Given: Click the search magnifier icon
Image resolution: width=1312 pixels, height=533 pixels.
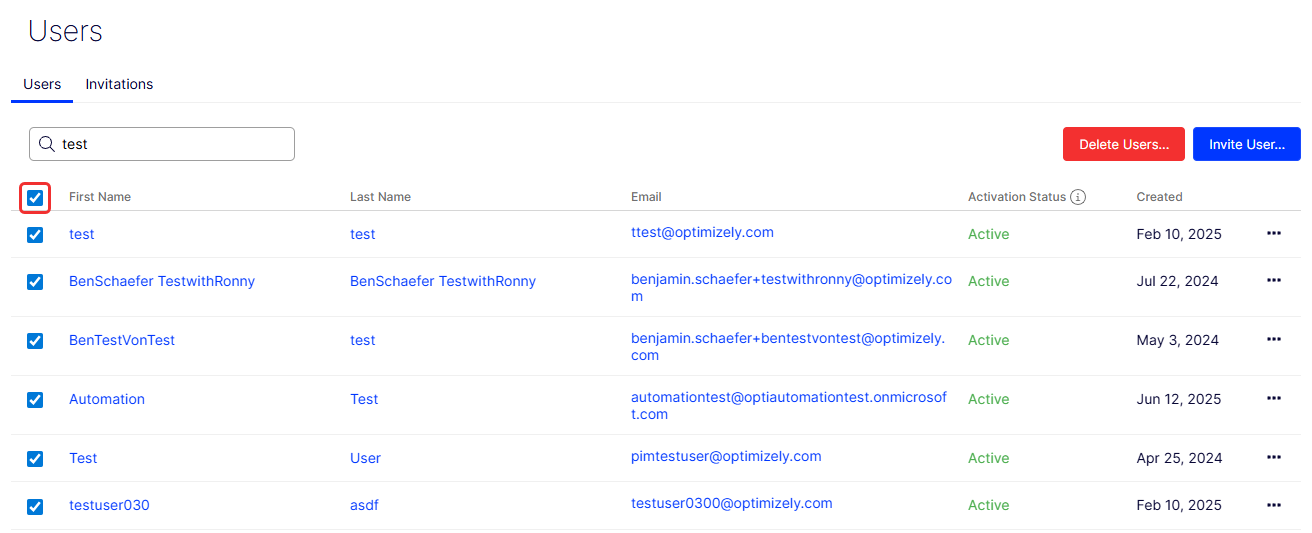Looking at the screenshot, I should pyautogui.click(x=46, y=144).
